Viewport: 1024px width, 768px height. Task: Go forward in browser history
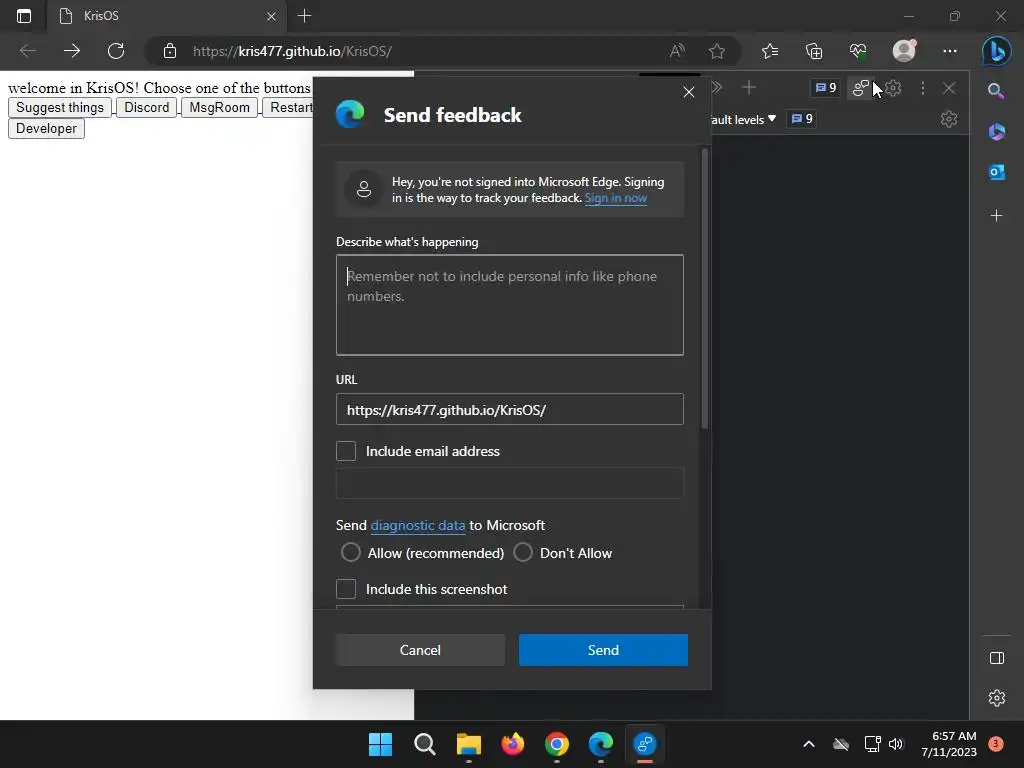pos(72,51)
